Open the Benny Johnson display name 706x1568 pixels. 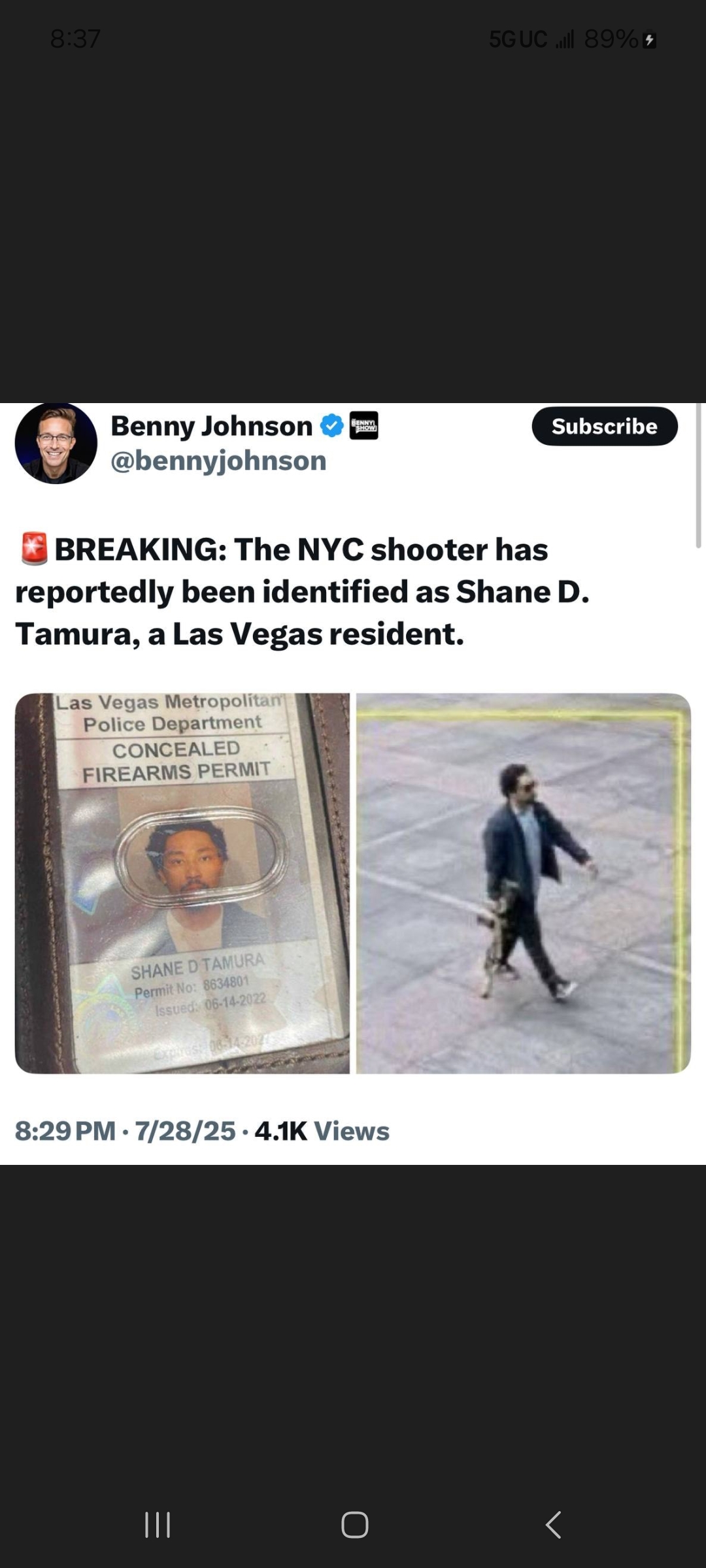pyautogui.click(x=212, y=426)
